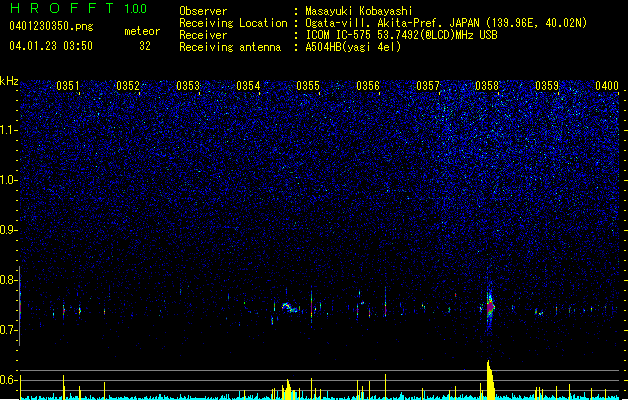This screenshot has width=629, height=400.
Task: Click the HROFFT 1.0.0 title text
Action: click(79, 8)
